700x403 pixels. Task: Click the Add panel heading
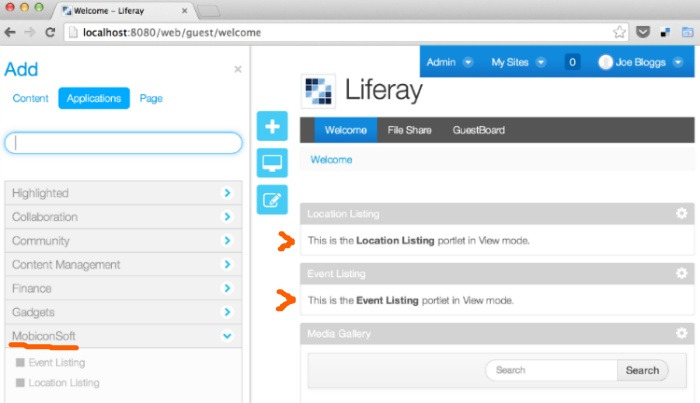(21, 69)
